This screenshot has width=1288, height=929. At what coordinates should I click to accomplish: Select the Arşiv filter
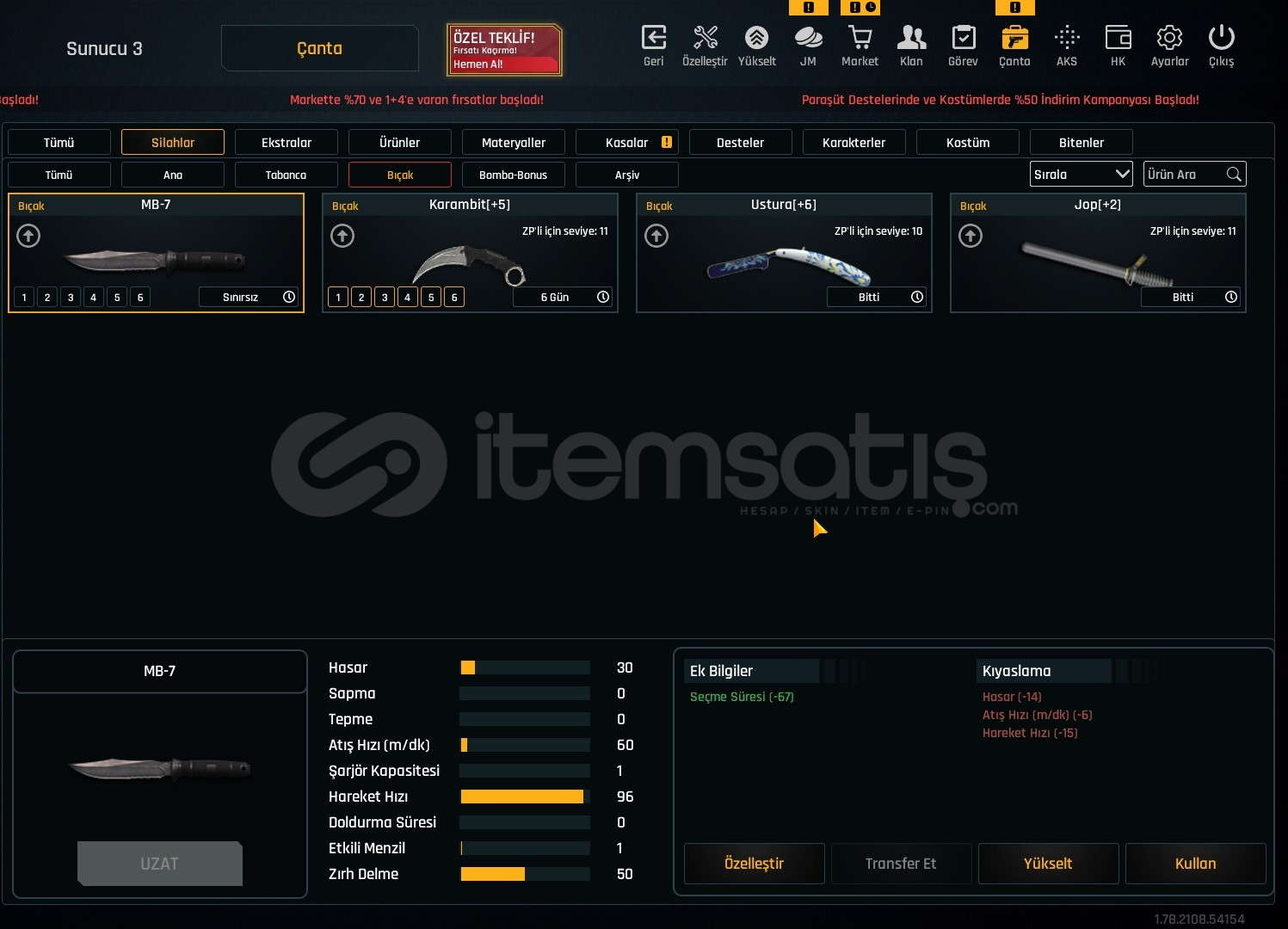[627, 175]
